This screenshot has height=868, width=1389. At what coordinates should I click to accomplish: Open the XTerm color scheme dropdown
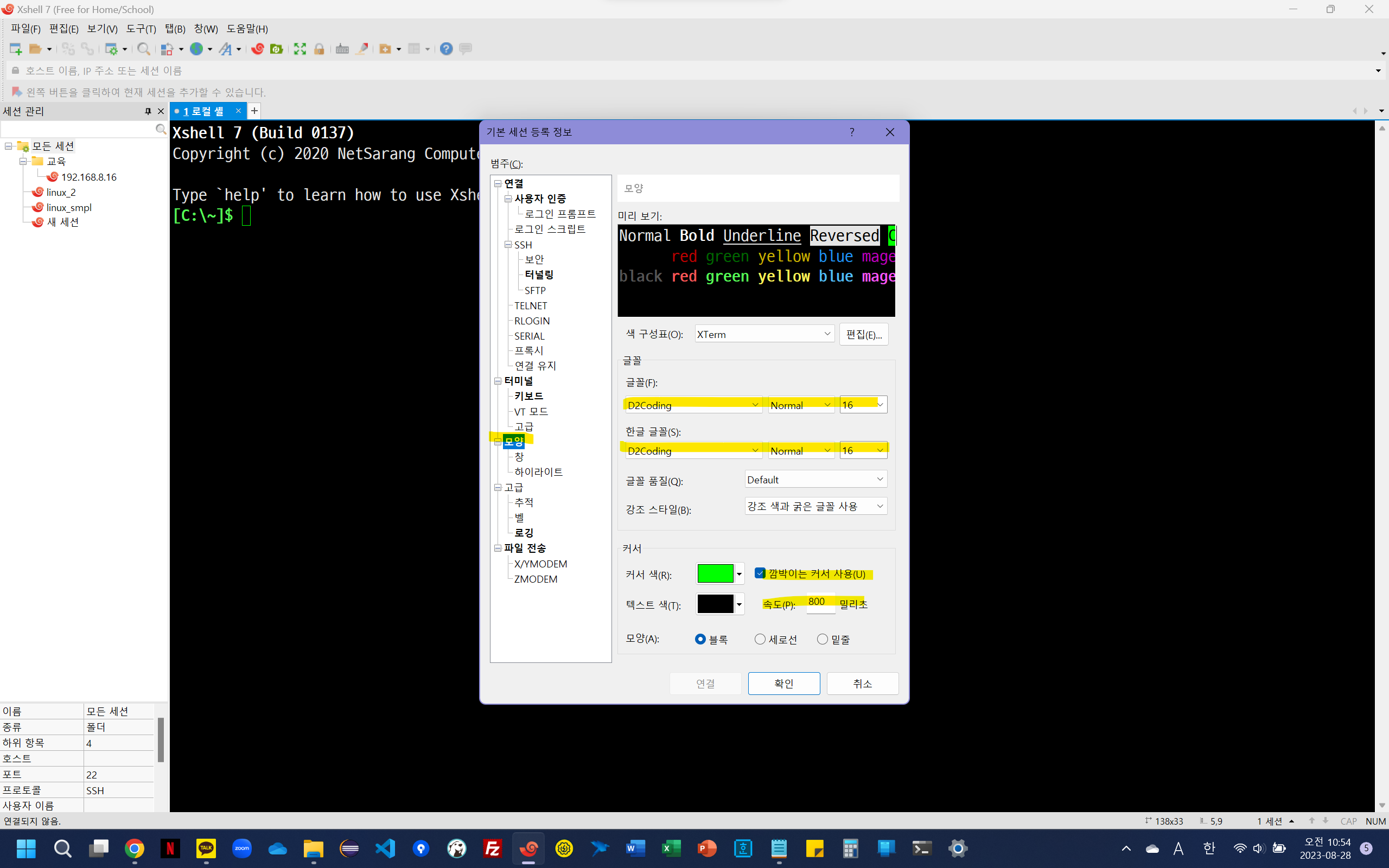764,334
